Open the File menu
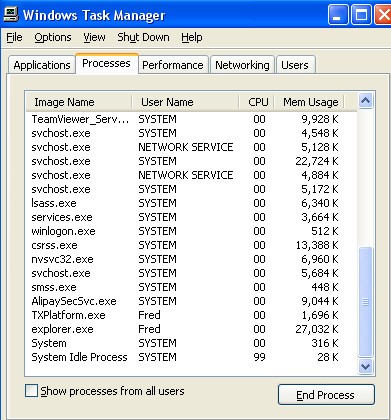This screenshot has width=391, height=420. pos(14,37)
